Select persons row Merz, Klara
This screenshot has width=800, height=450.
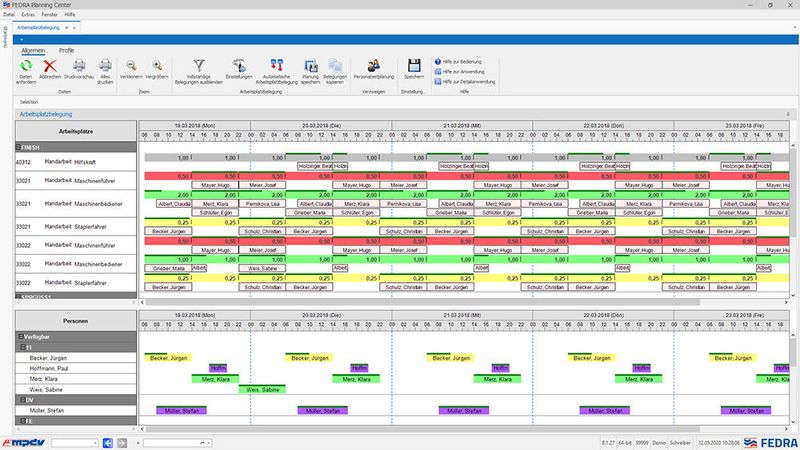click(76, 379)
